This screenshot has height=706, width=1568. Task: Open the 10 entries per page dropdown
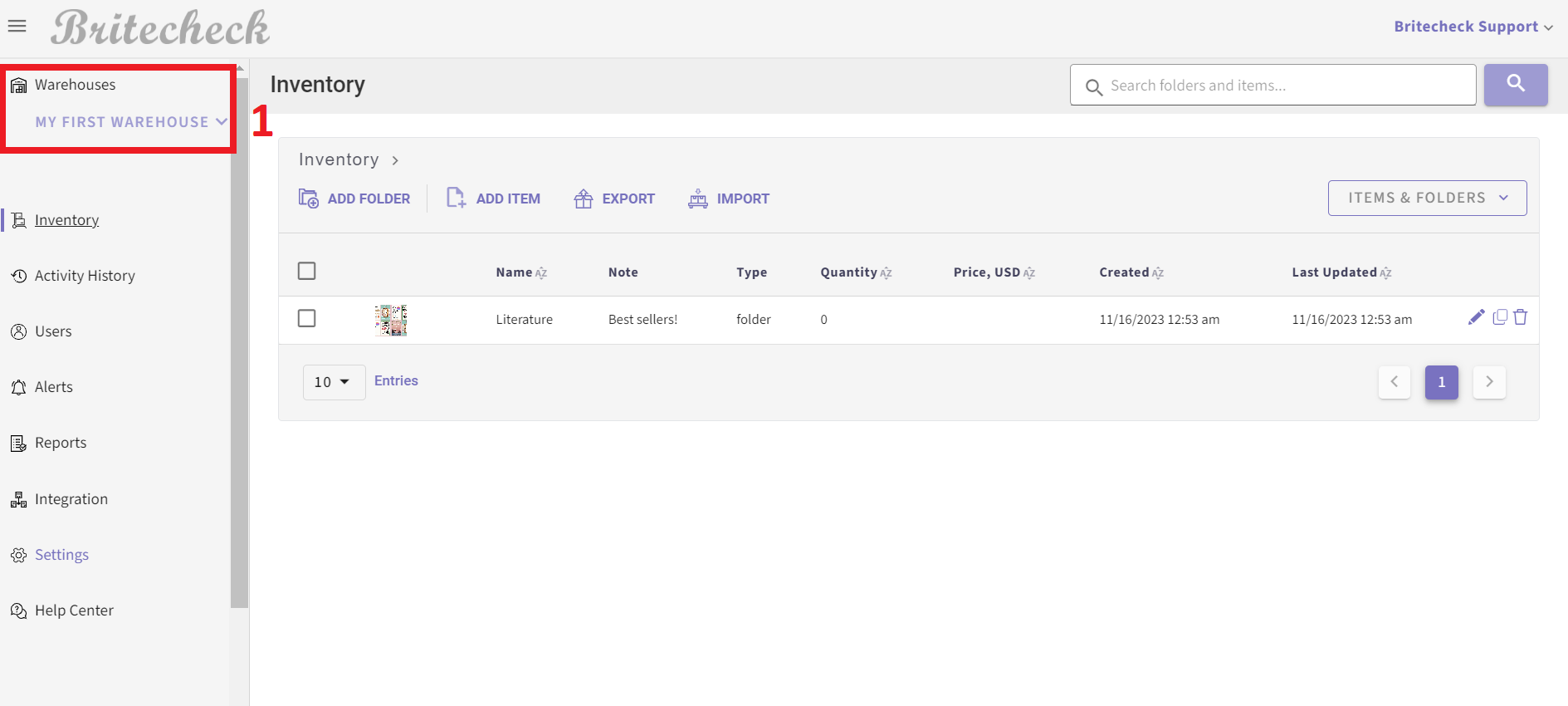click(334, 382)
